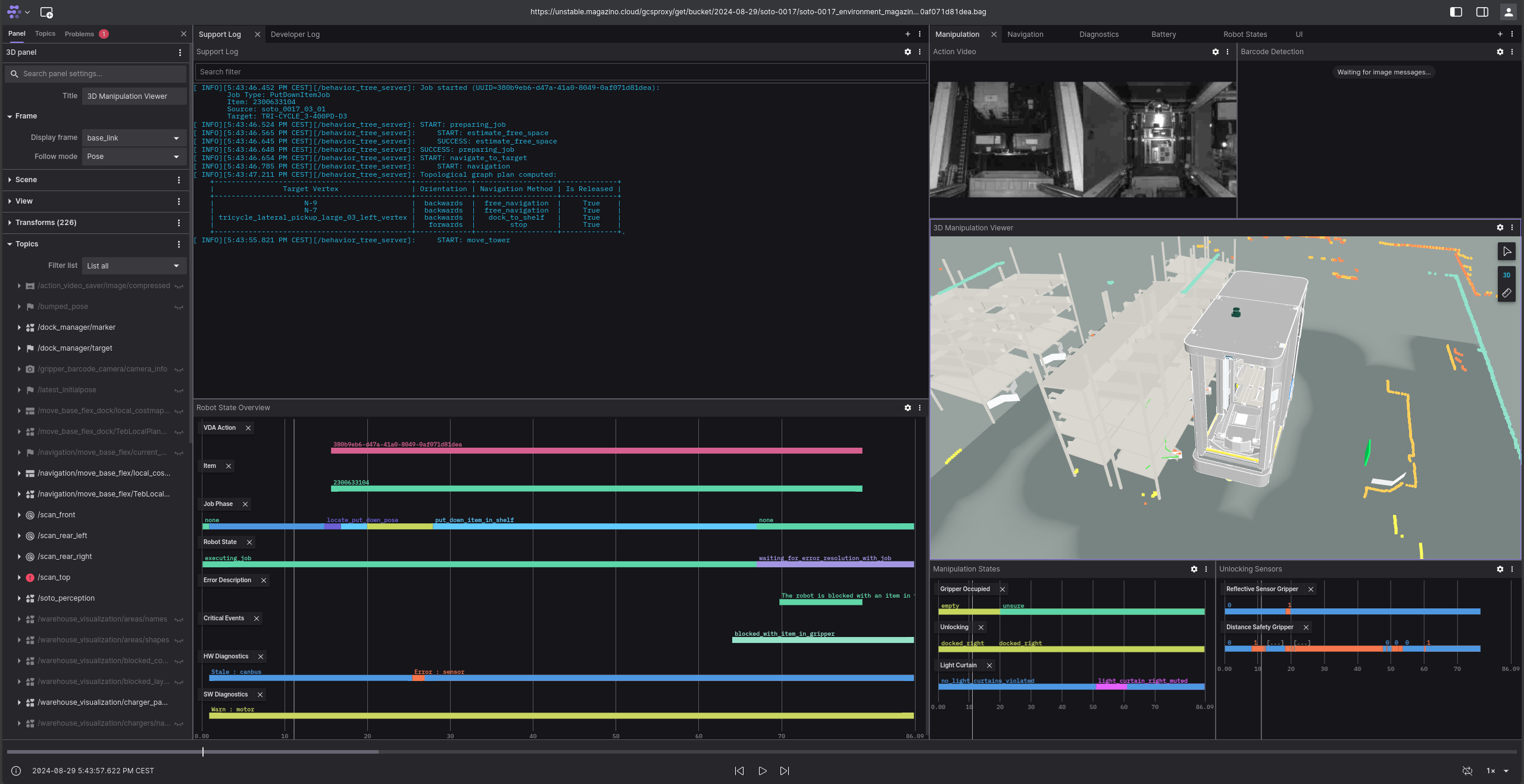Screen dimensions: 1524x784
Task: Click the select object cursor tool in 3D viewer
Action: coord(1506,251)
